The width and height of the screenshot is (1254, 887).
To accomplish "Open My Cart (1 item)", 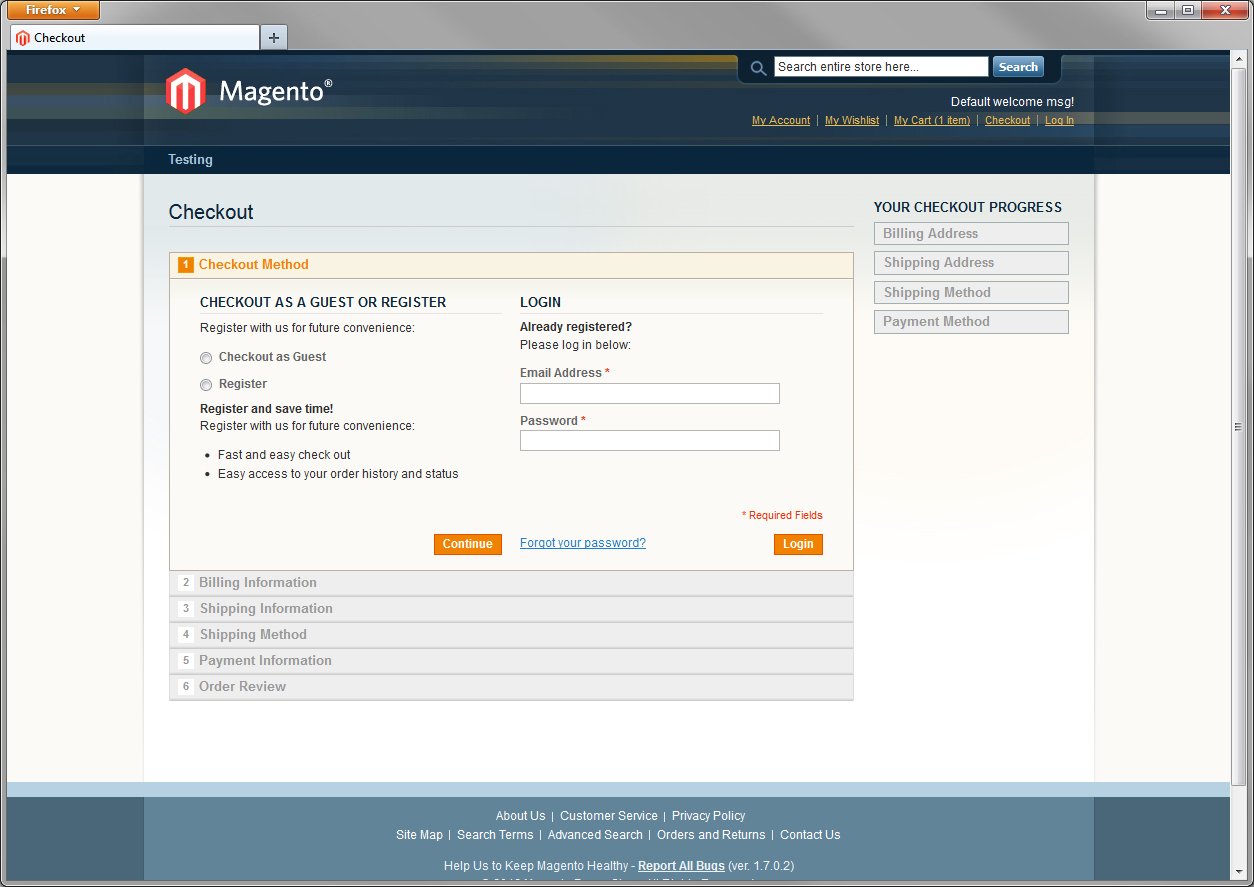I will click(932, 121).
